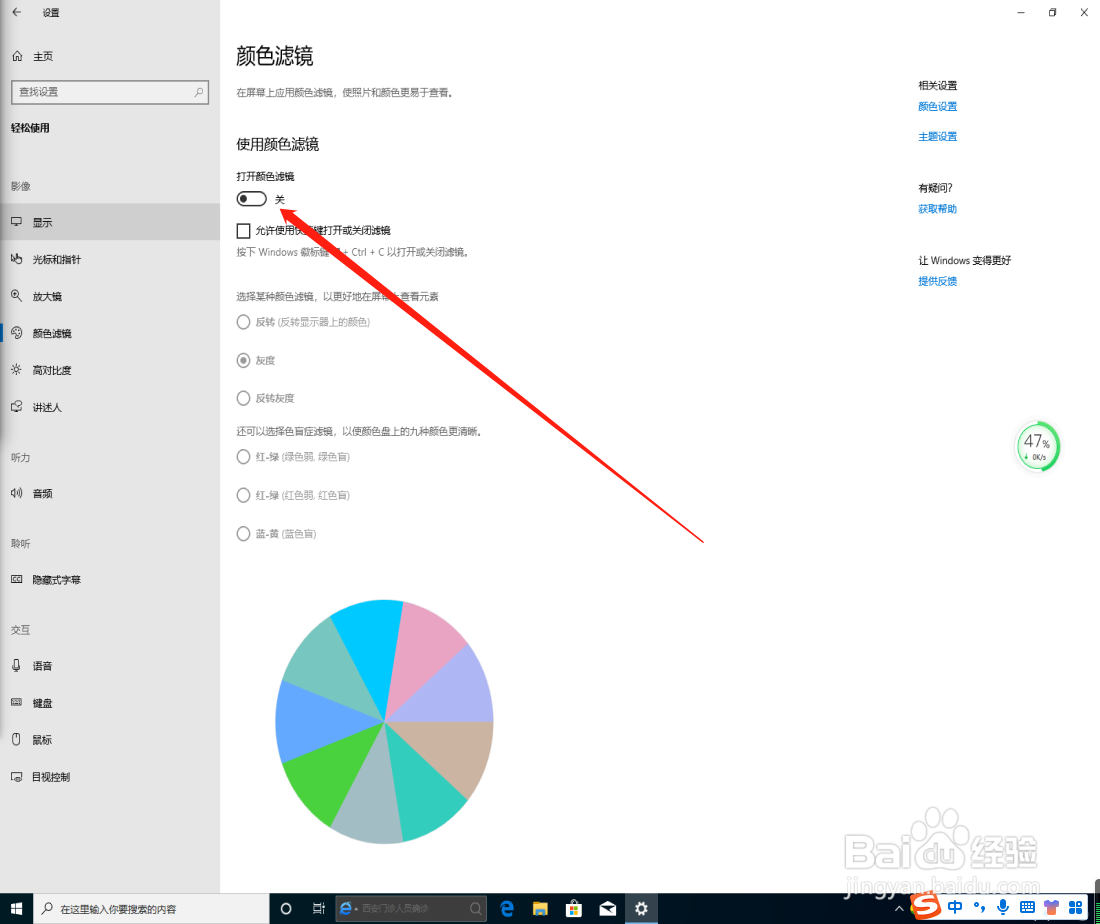Switch Sogou to English with 中 icon
Viewport: 1100px width, 924px height.
point(954,908)
